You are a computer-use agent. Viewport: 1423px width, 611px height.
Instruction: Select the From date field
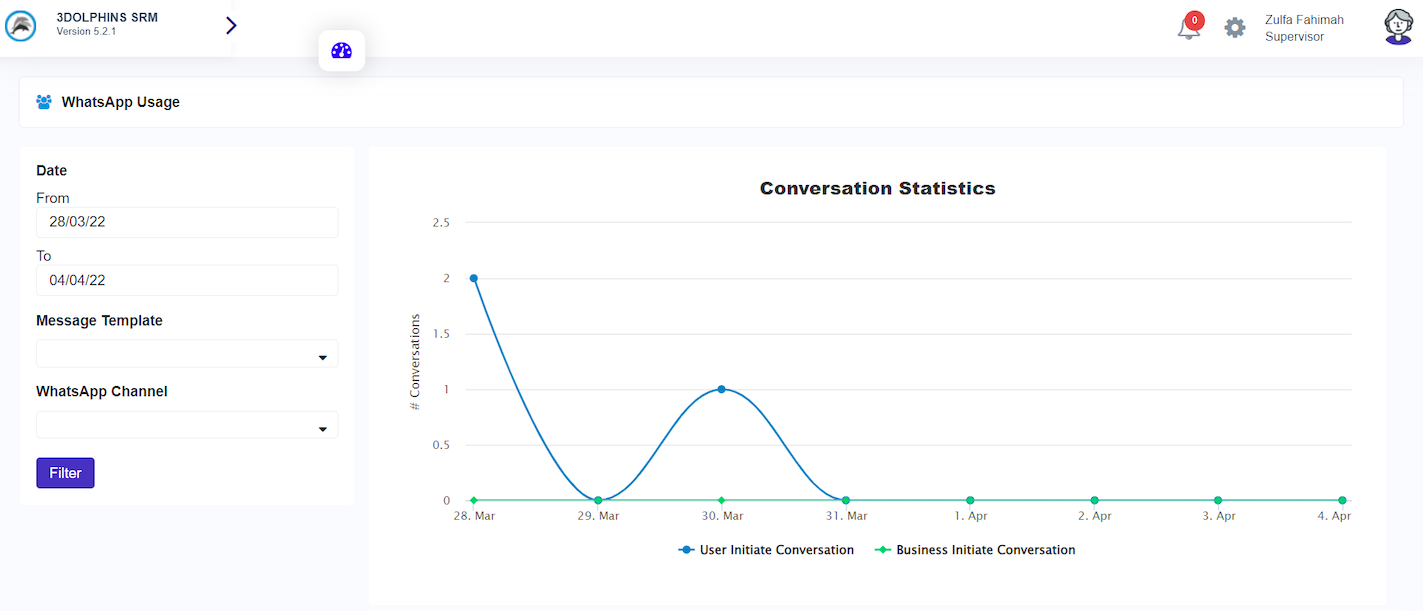pyautogui.click(x=187, y=222)
